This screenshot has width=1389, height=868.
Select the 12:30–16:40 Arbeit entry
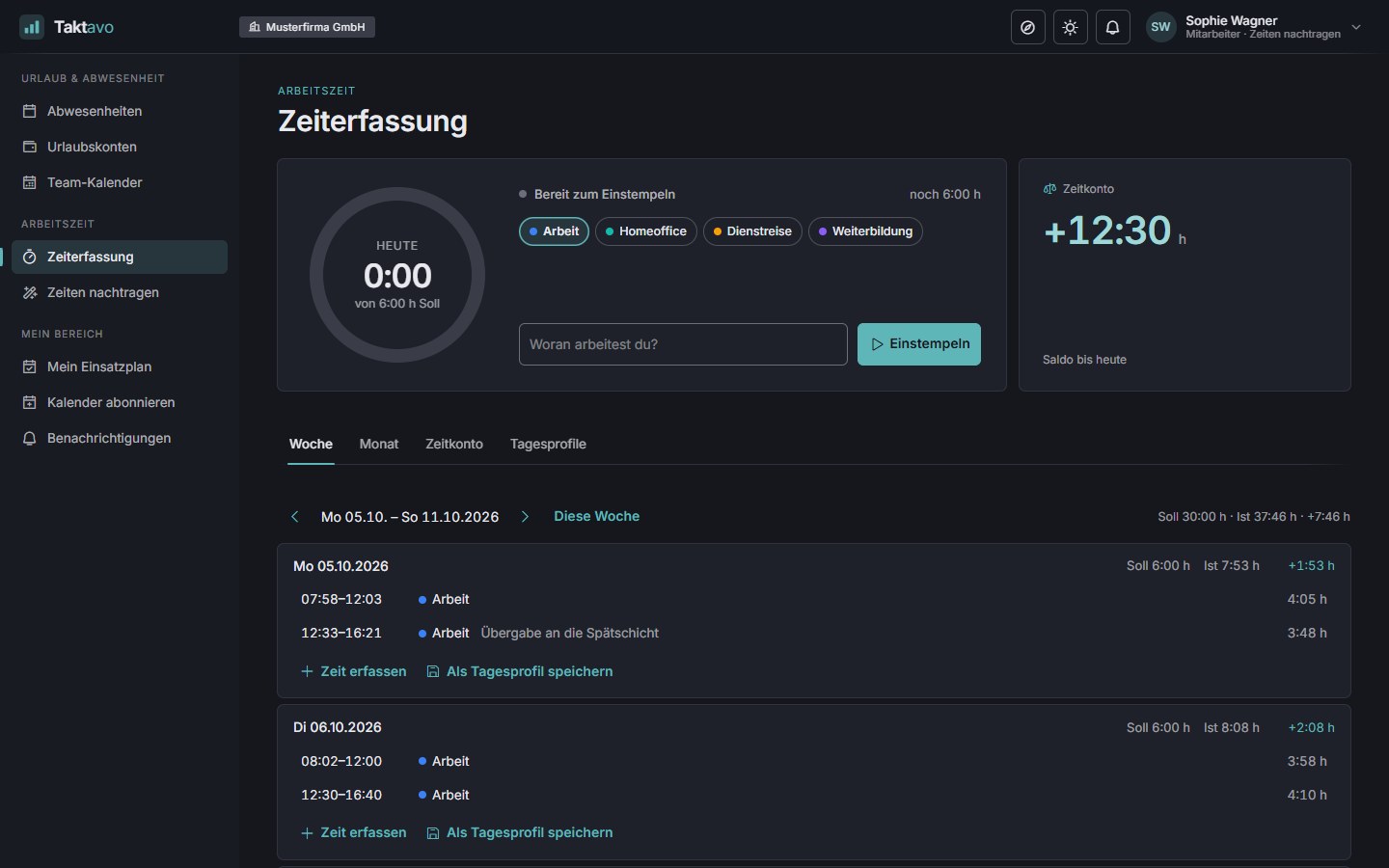point(814,795)
